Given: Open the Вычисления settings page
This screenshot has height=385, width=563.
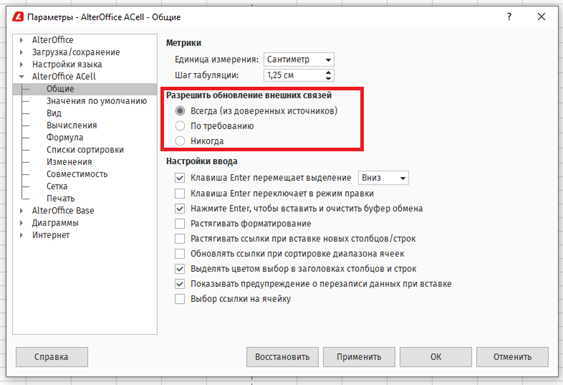Looking at the screenshot, I should click(x=71, y=125).
